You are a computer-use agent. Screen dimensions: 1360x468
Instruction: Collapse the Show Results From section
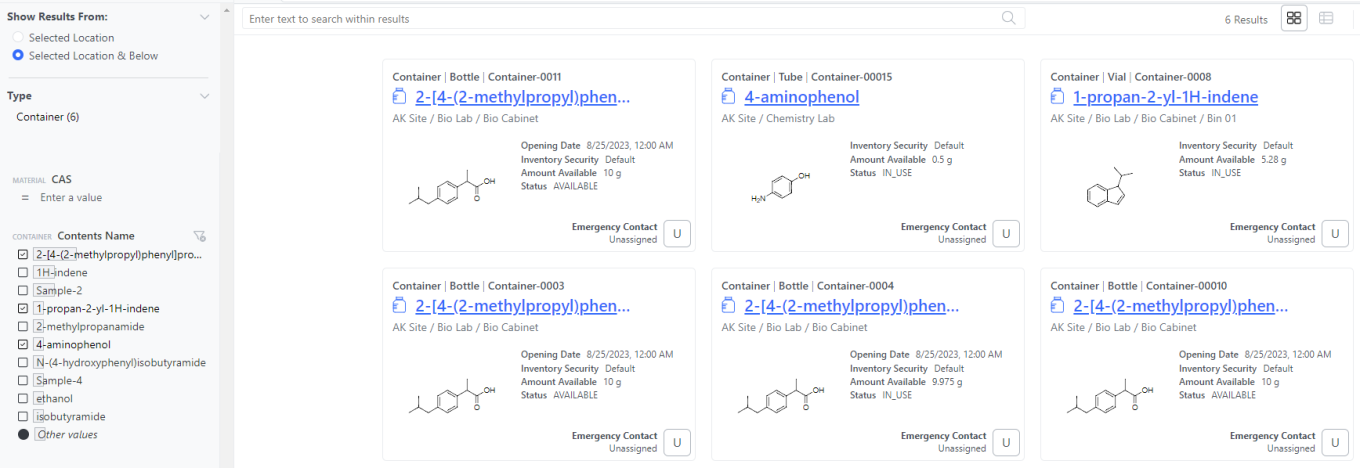point(204,17)
